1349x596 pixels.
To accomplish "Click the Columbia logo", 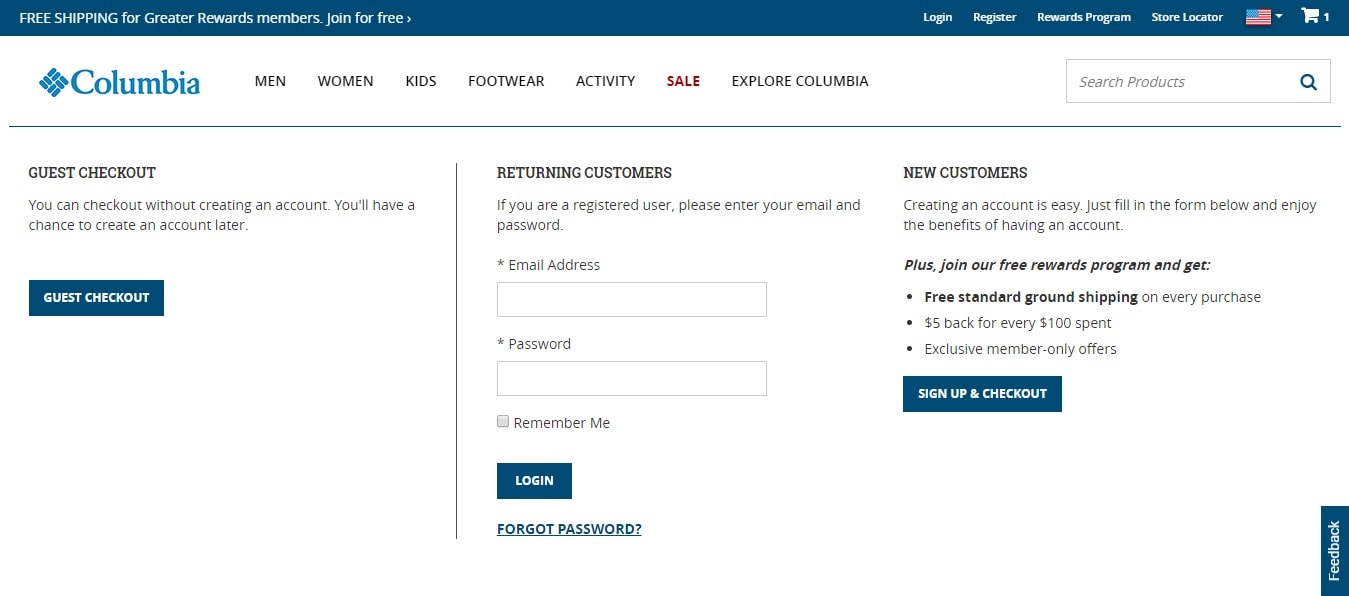I will (x=119, y=82).
